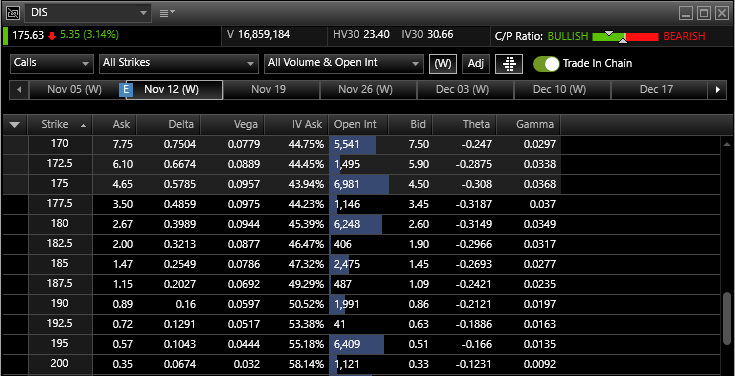
Task: Click the open interest bar for 6,981
Action: click(359, 184)
